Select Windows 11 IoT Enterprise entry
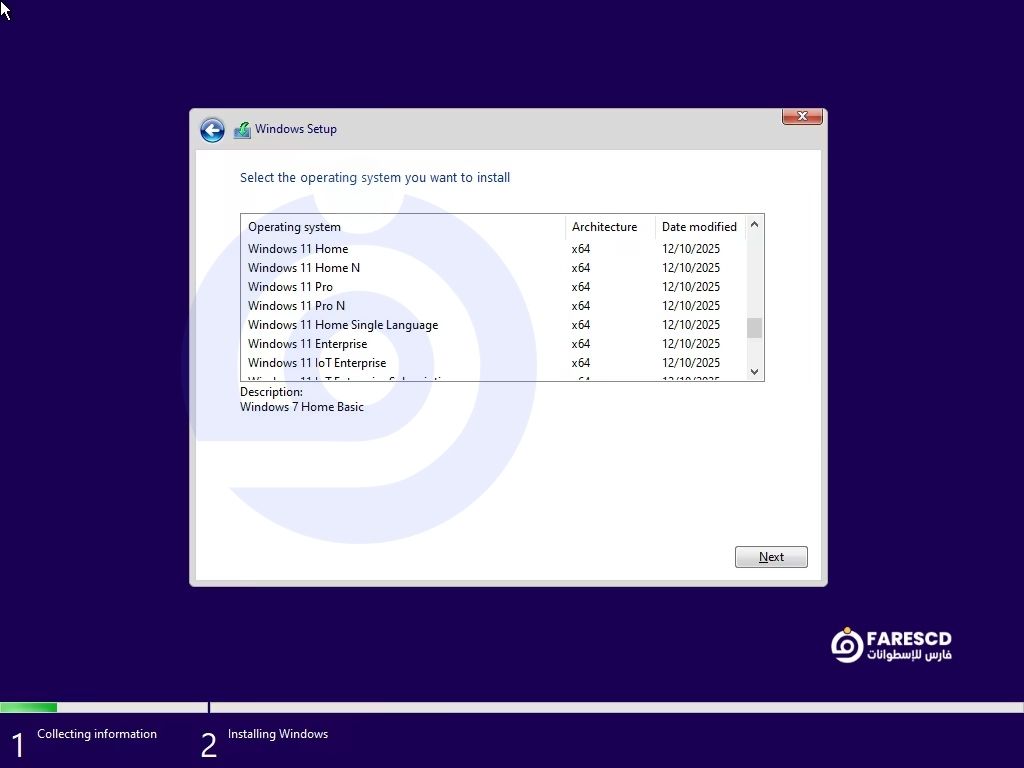The image size is (1024, 768). (317, 363)
